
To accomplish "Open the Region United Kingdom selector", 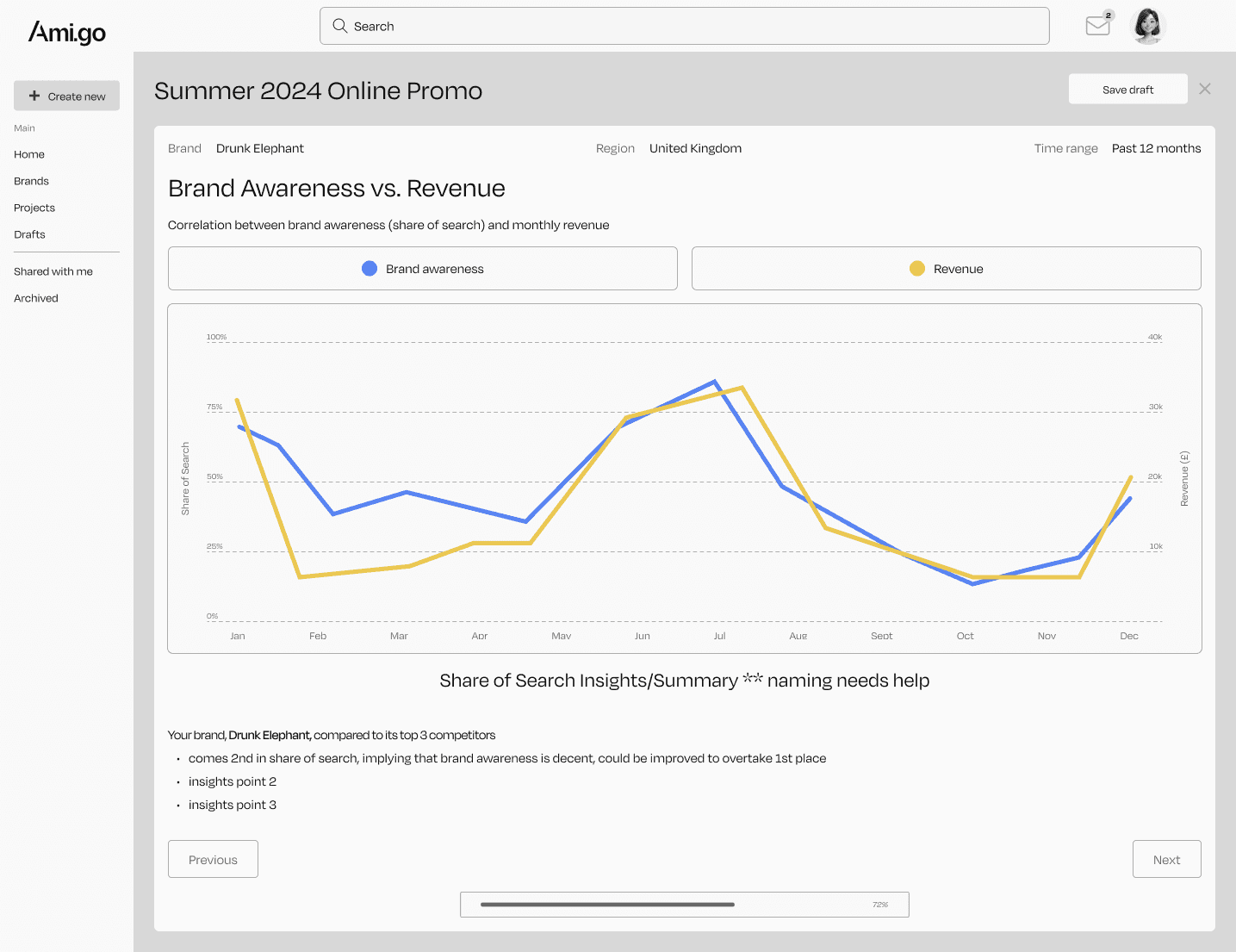I will 695,148.
